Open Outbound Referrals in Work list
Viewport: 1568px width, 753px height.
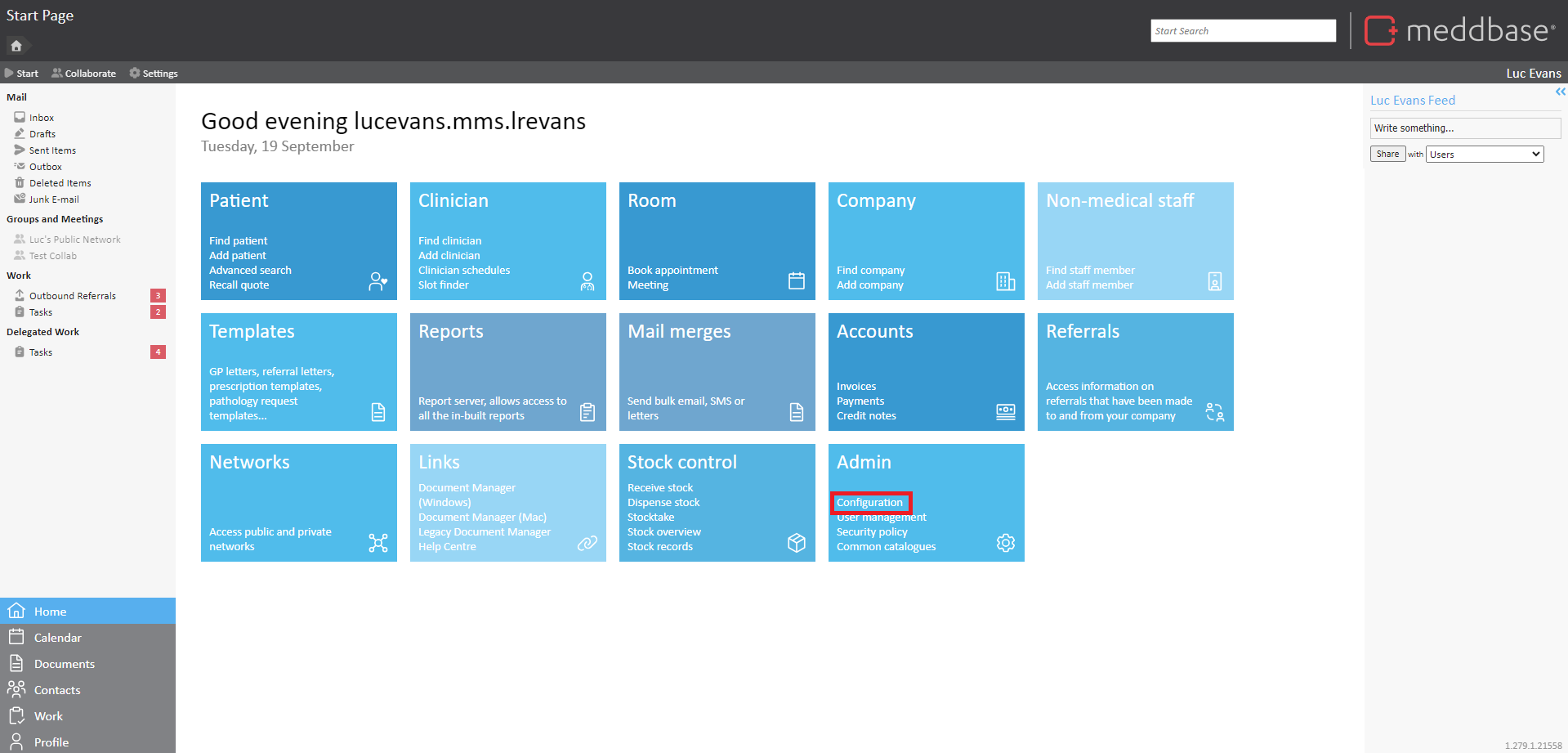[x=72, y=296]
